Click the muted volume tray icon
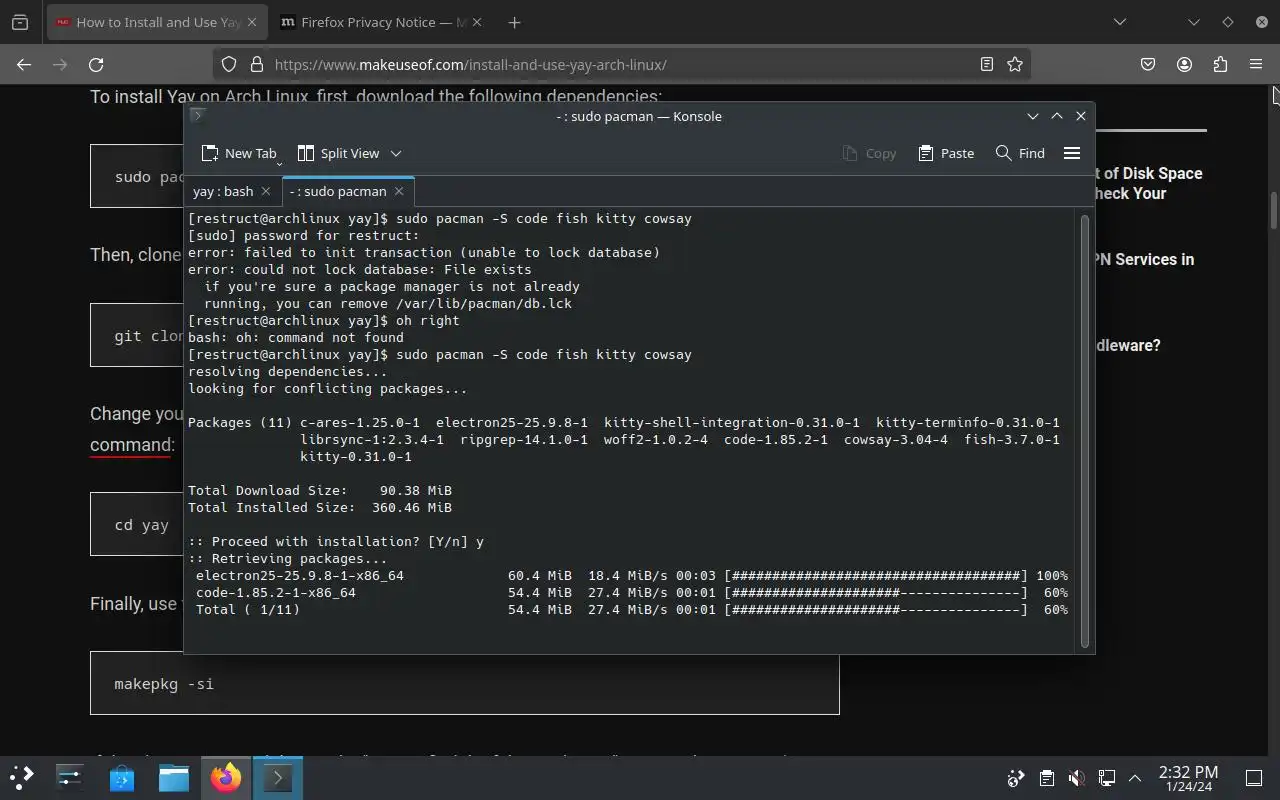Viewport: 1280px width, 800px height. pos(1076,778)
